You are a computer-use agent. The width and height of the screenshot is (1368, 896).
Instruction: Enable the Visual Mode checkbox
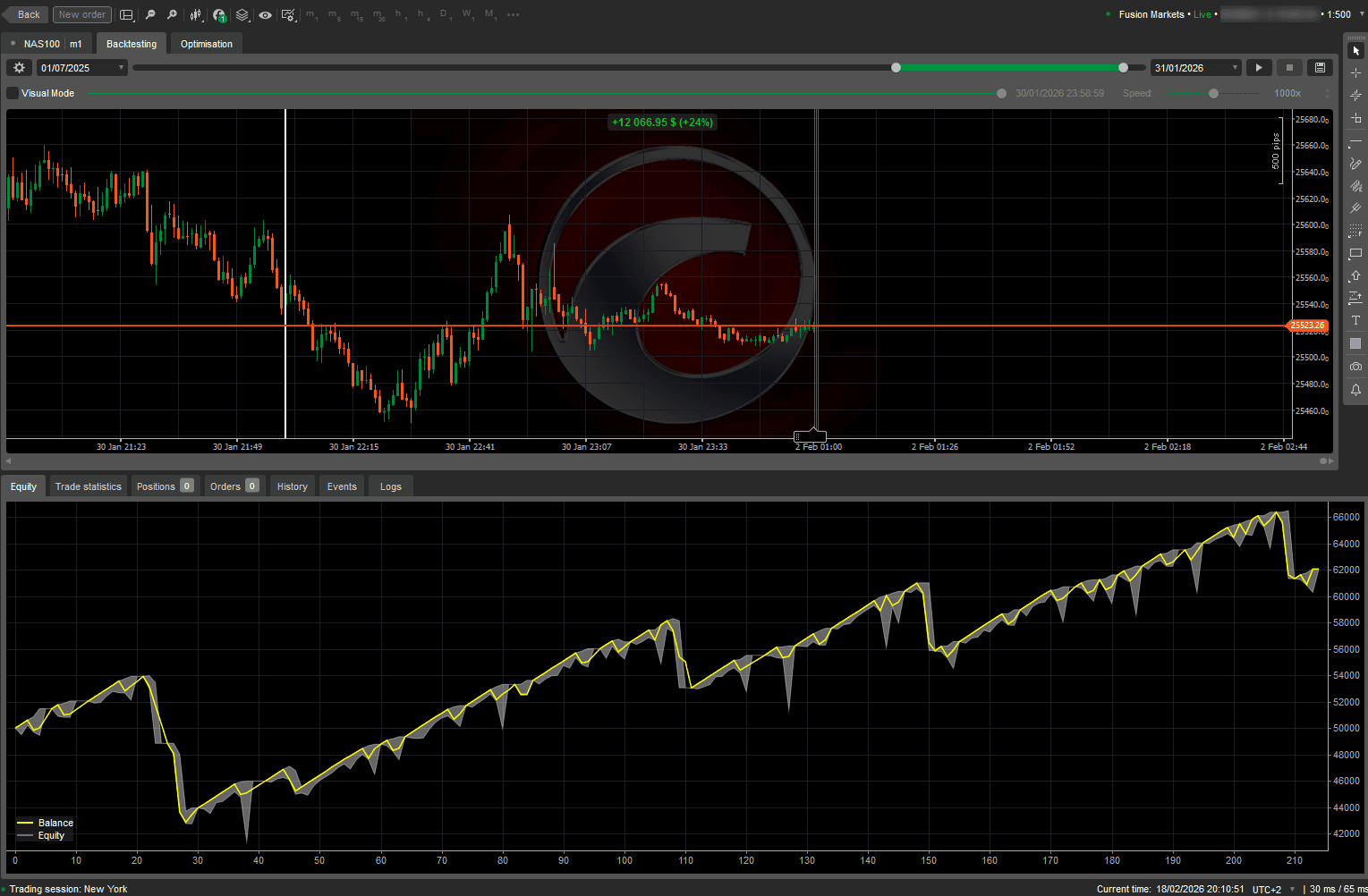click(x=12, y=92)
